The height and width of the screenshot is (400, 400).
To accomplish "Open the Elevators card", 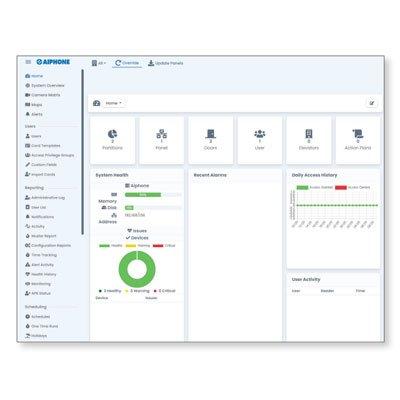I will coord(309,140).
